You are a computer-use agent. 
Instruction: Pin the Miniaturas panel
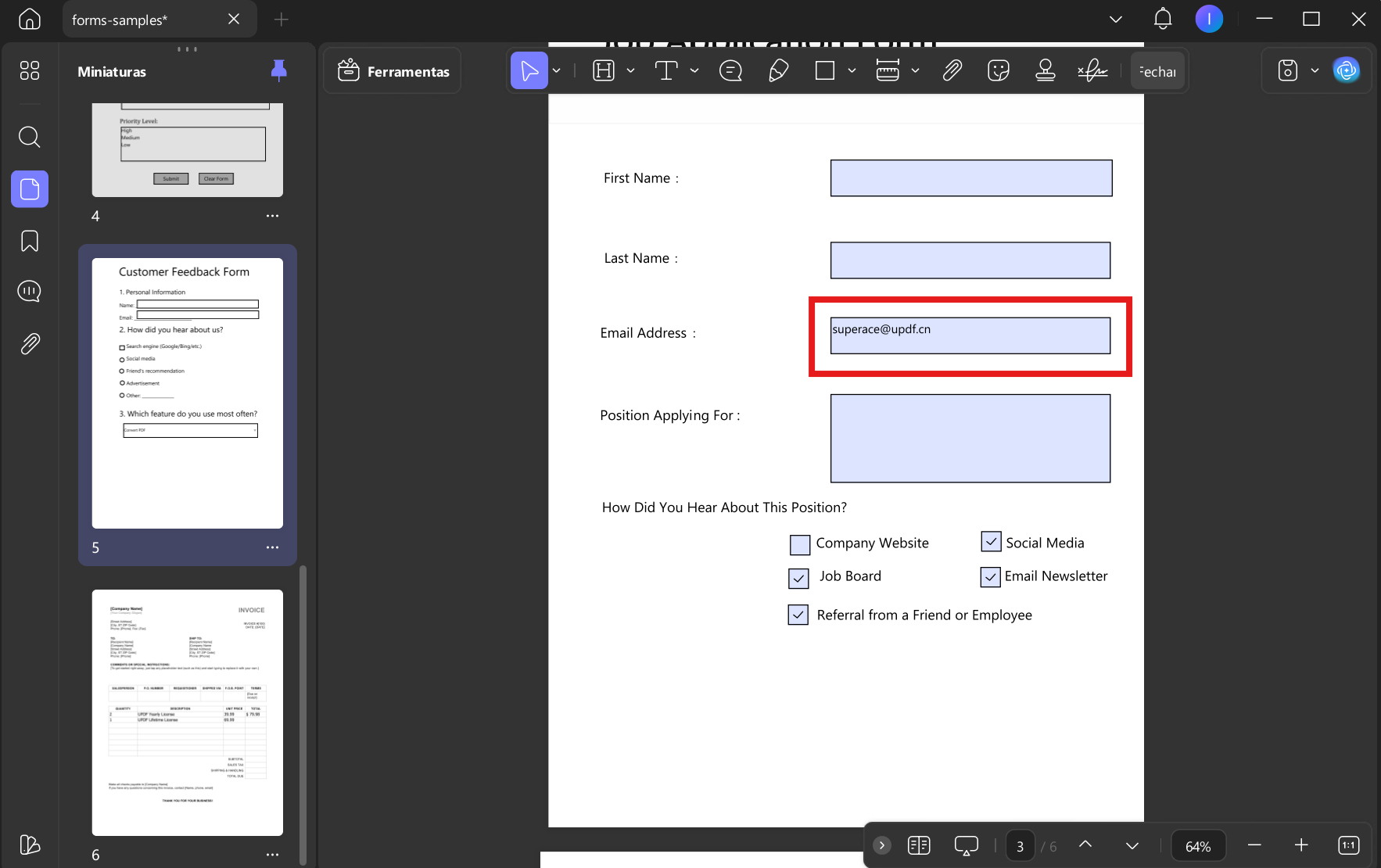pyautogui.click(x=278, y=71)
